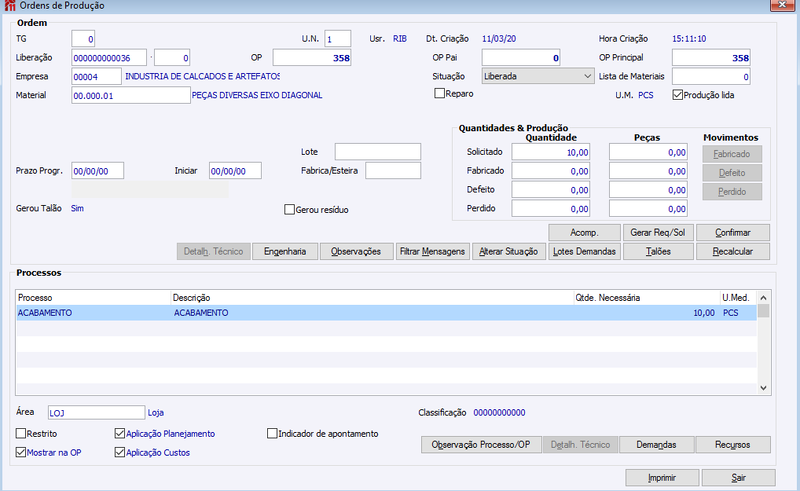This screenshot has height=491, width=800.
Task: Open Engenharia
Action: (285, 252)
